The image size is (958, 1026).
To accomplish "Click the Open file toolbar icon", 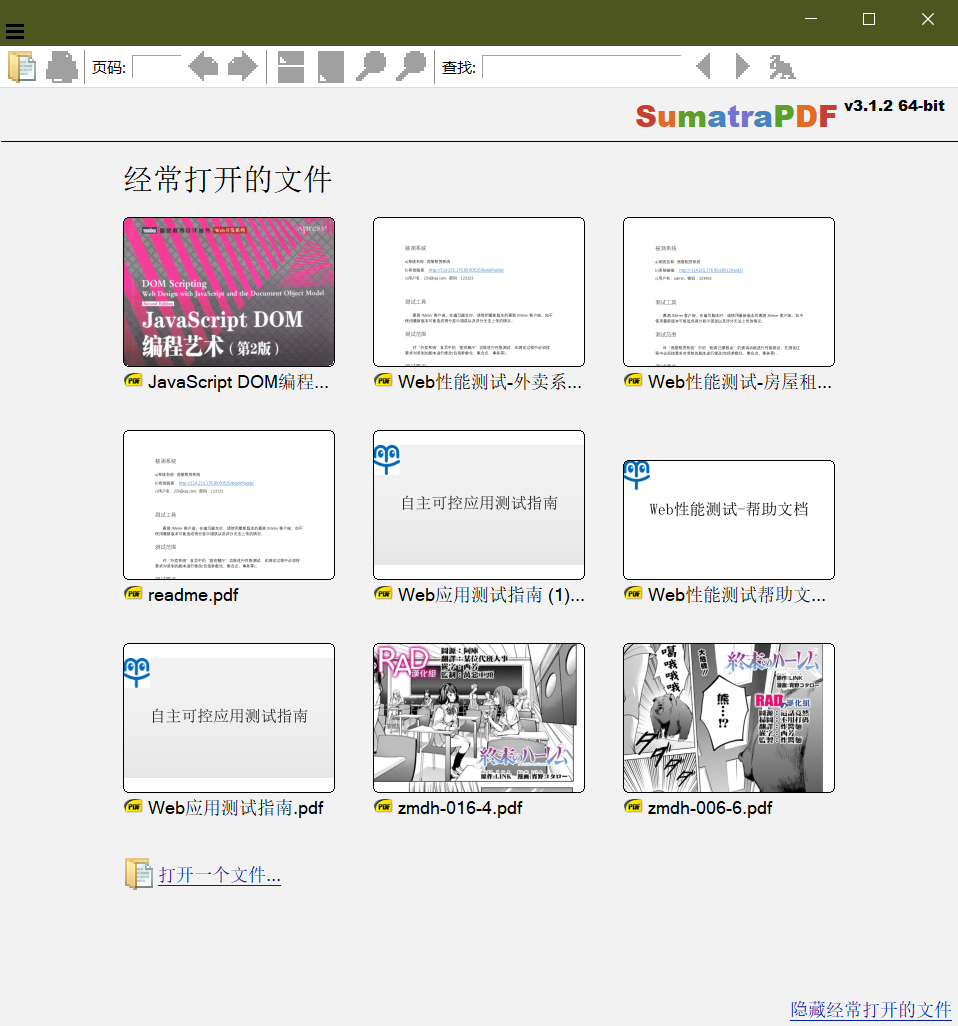I will [22, 67].
